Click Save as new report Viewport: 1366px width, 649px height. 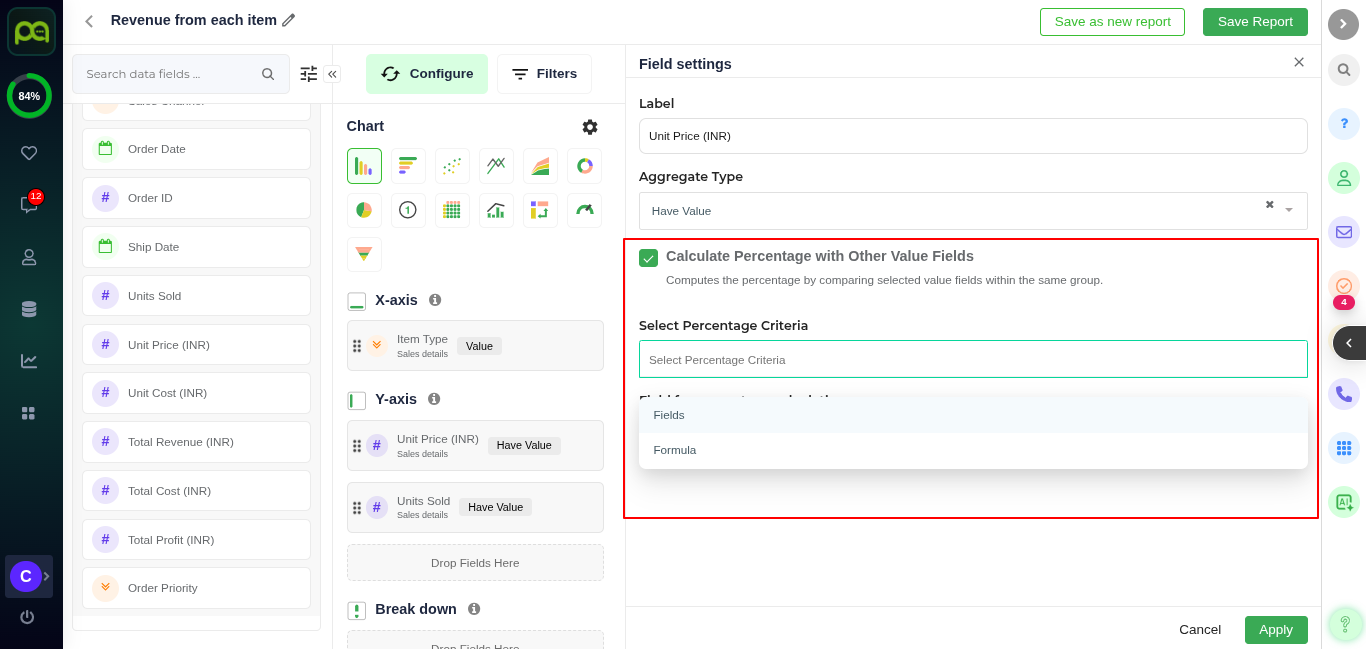point(1112,22)
